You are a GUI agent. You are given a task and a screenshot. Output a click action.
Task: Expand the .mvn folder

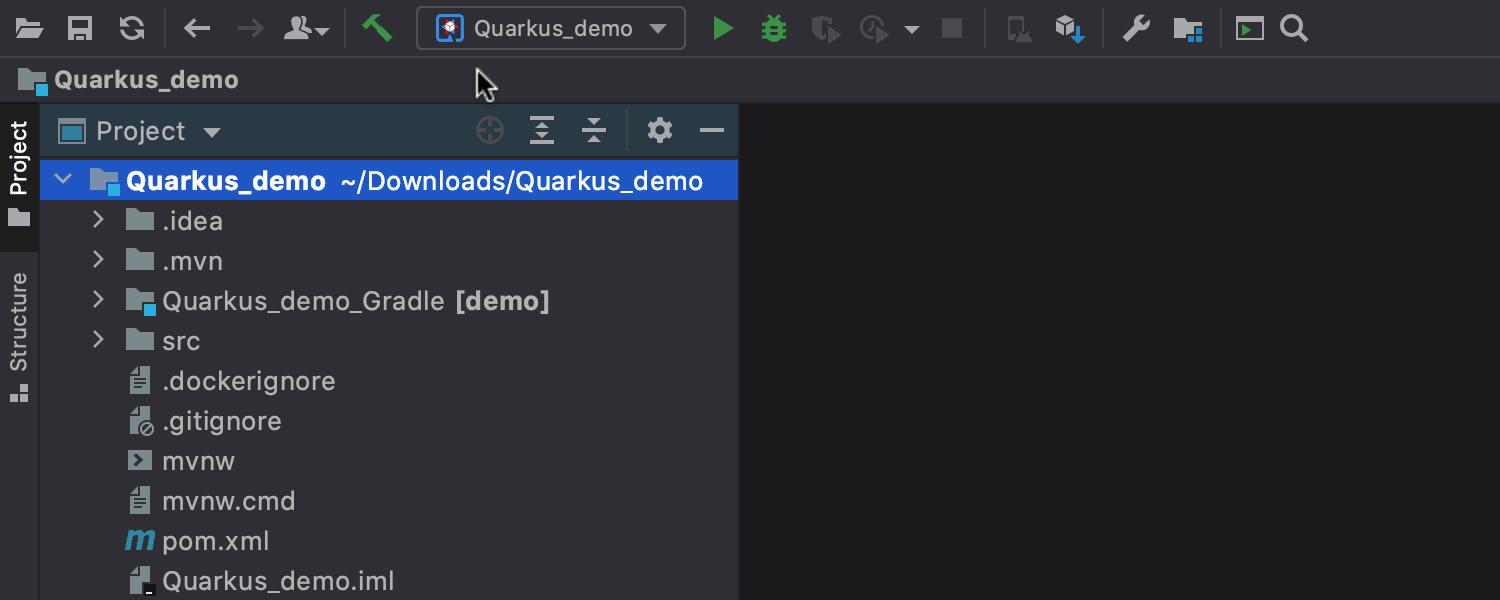98,260
